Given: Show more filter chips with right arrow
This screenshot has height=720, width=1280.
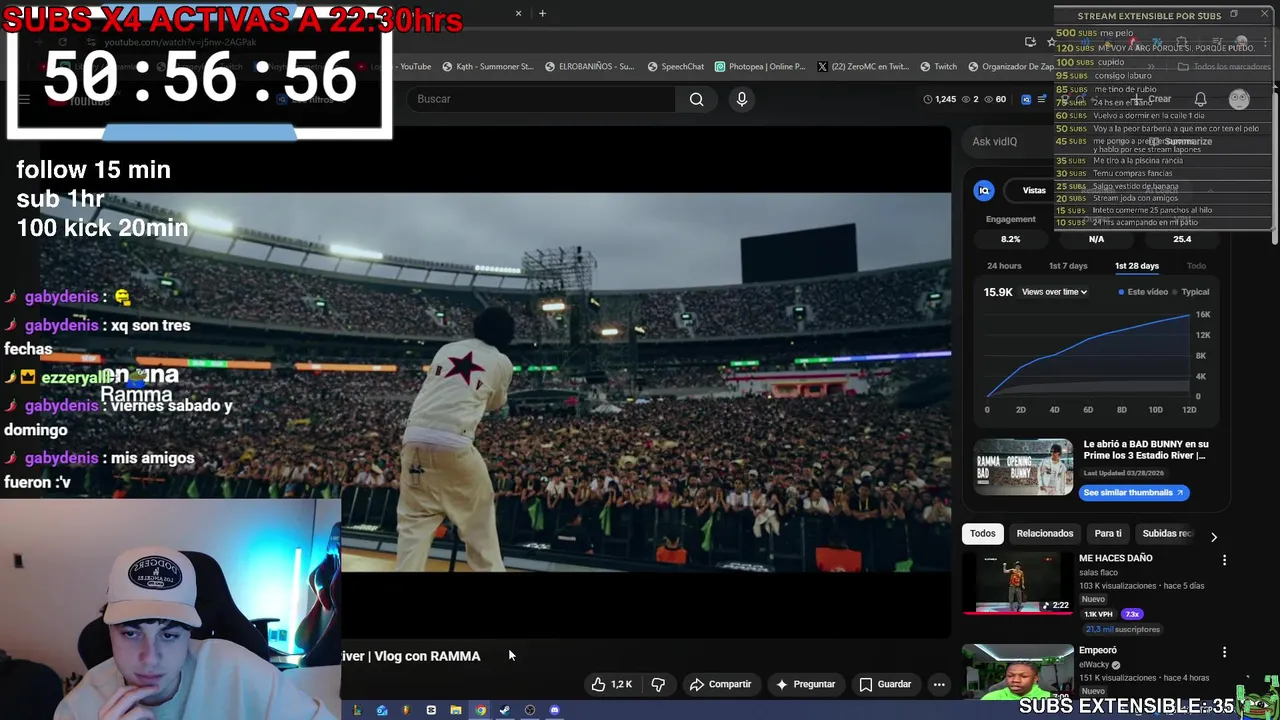Looking at the screenshot, I should (x=1214, y=536).
